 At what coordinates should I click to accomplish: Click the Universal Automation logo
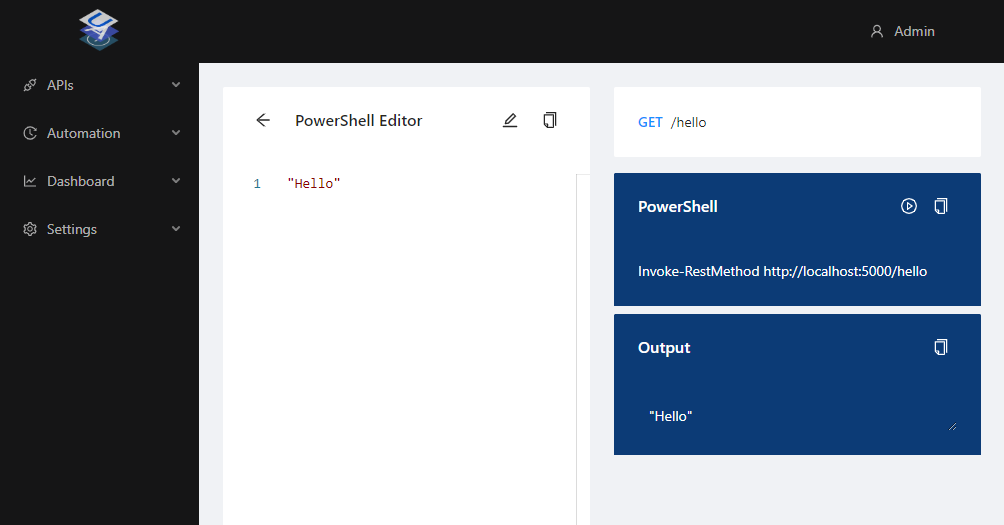[99, 29]
